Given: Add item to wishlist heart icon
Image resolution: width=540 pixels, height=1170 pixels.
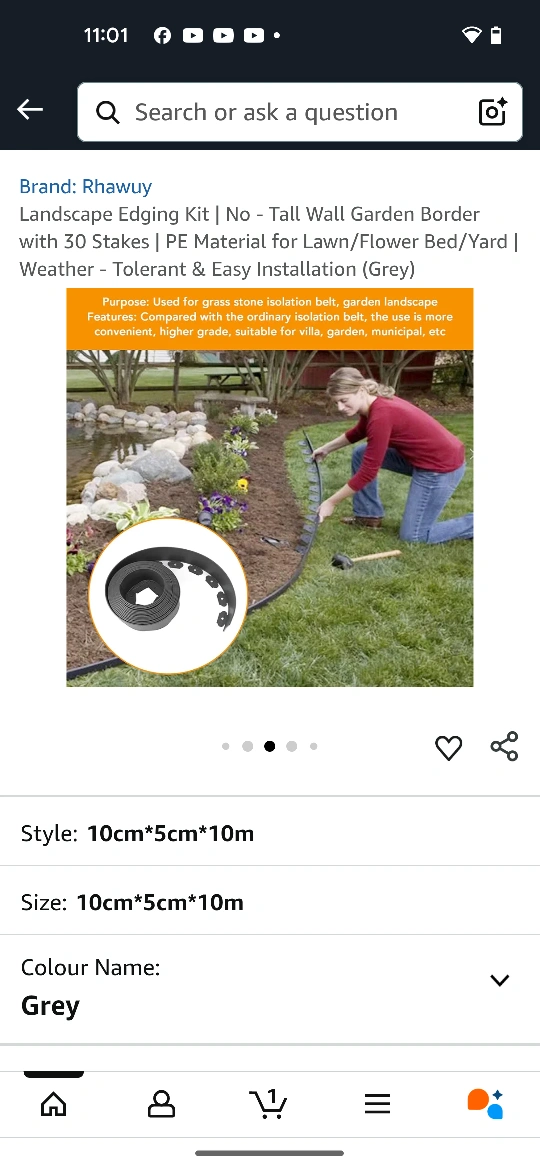Looking at the screenshot, I should pyautogui.click(x=448, y=747).
